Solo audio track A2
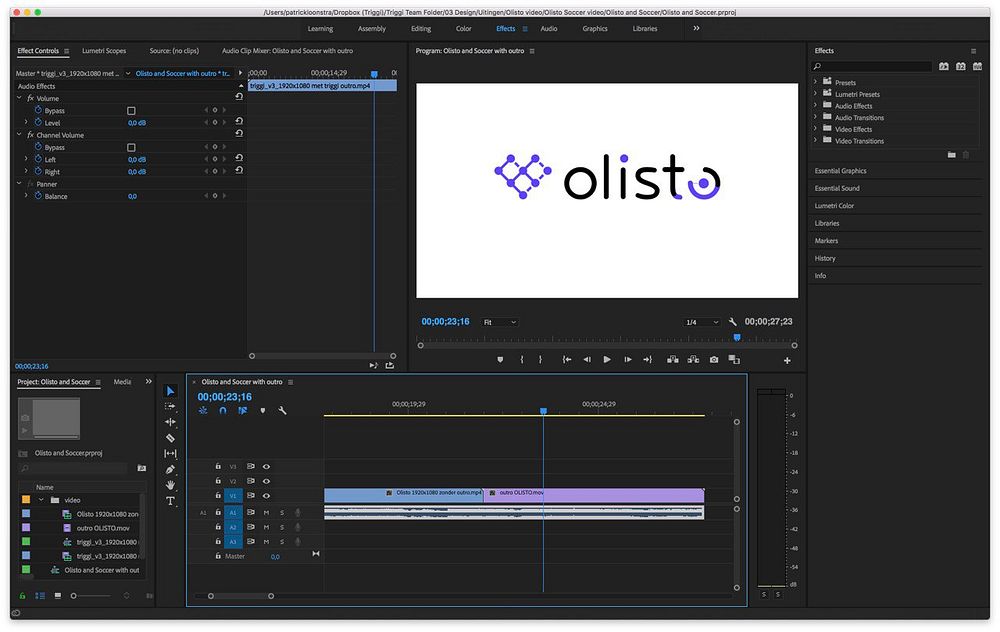The height and width of the screenshot is (632, 1000). click(282, 527)
